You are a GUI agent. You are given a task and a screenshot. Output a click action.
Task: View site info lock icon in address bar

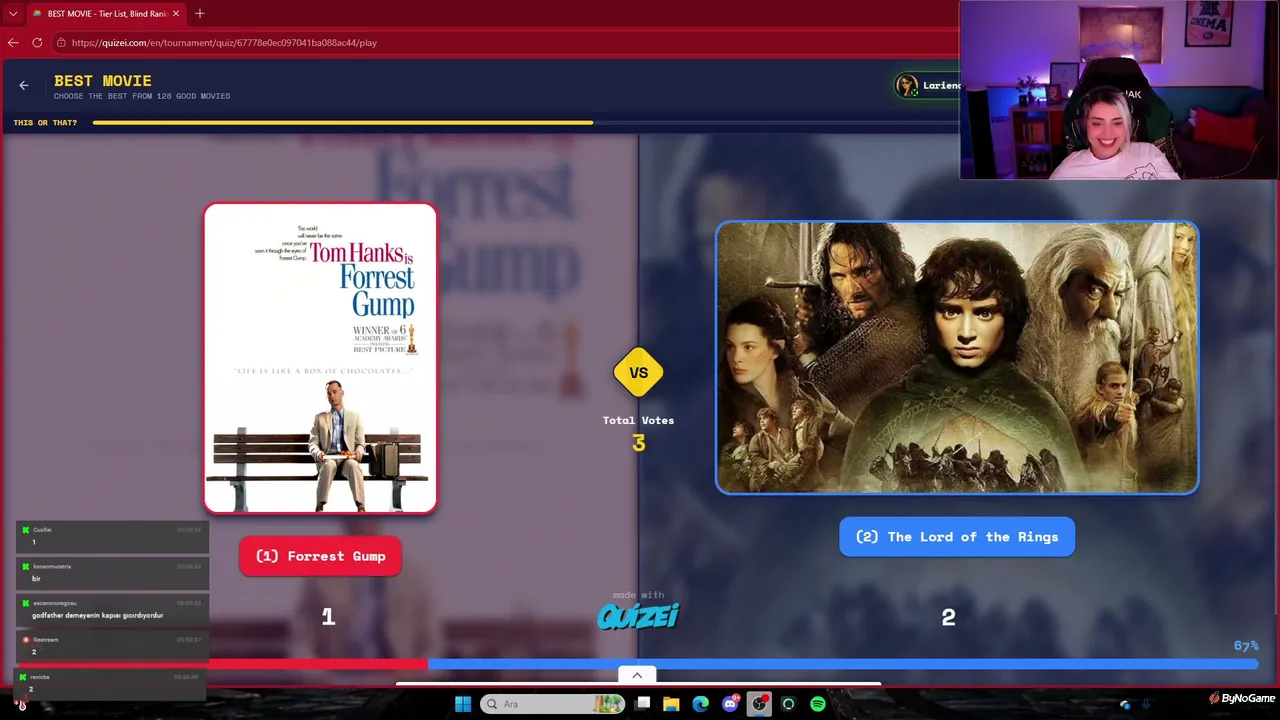pos(61,43)
